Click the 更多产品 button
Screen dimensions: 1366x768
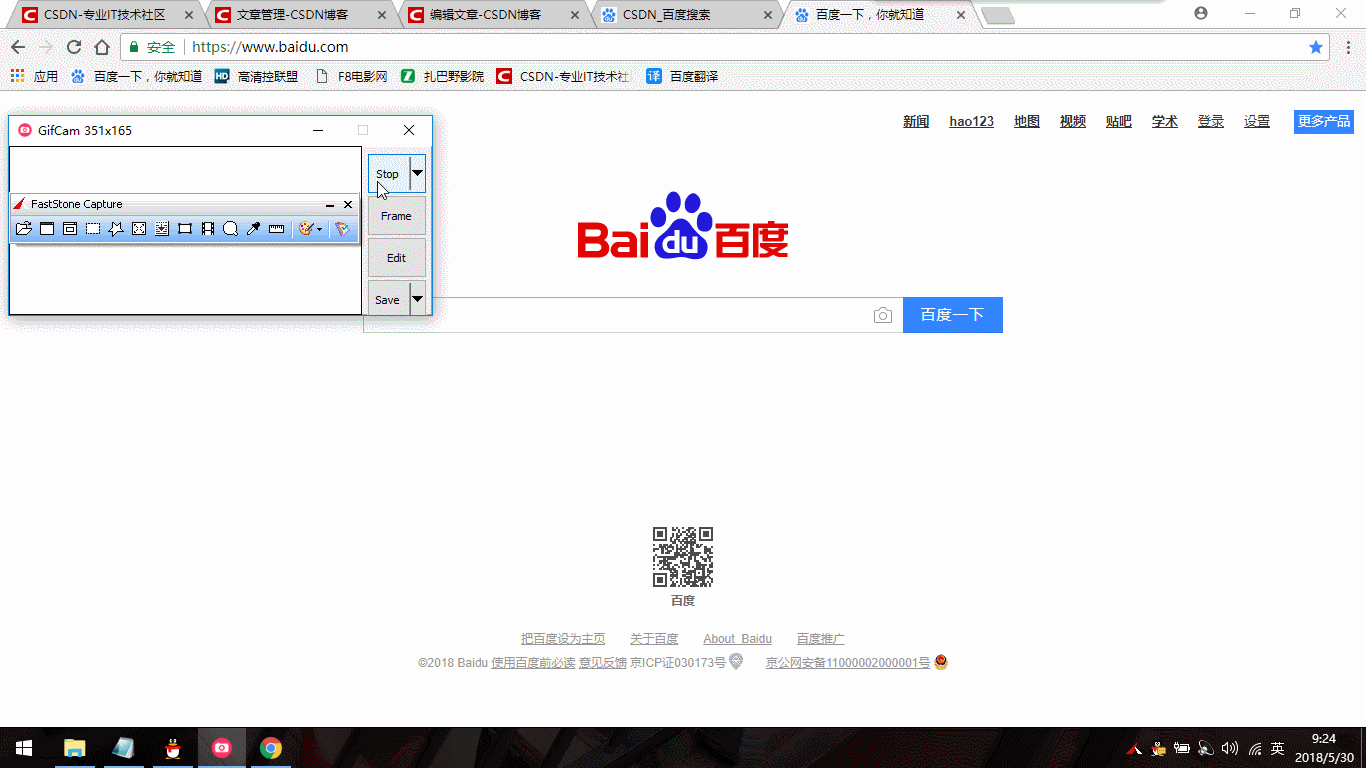pos(1324,121)
